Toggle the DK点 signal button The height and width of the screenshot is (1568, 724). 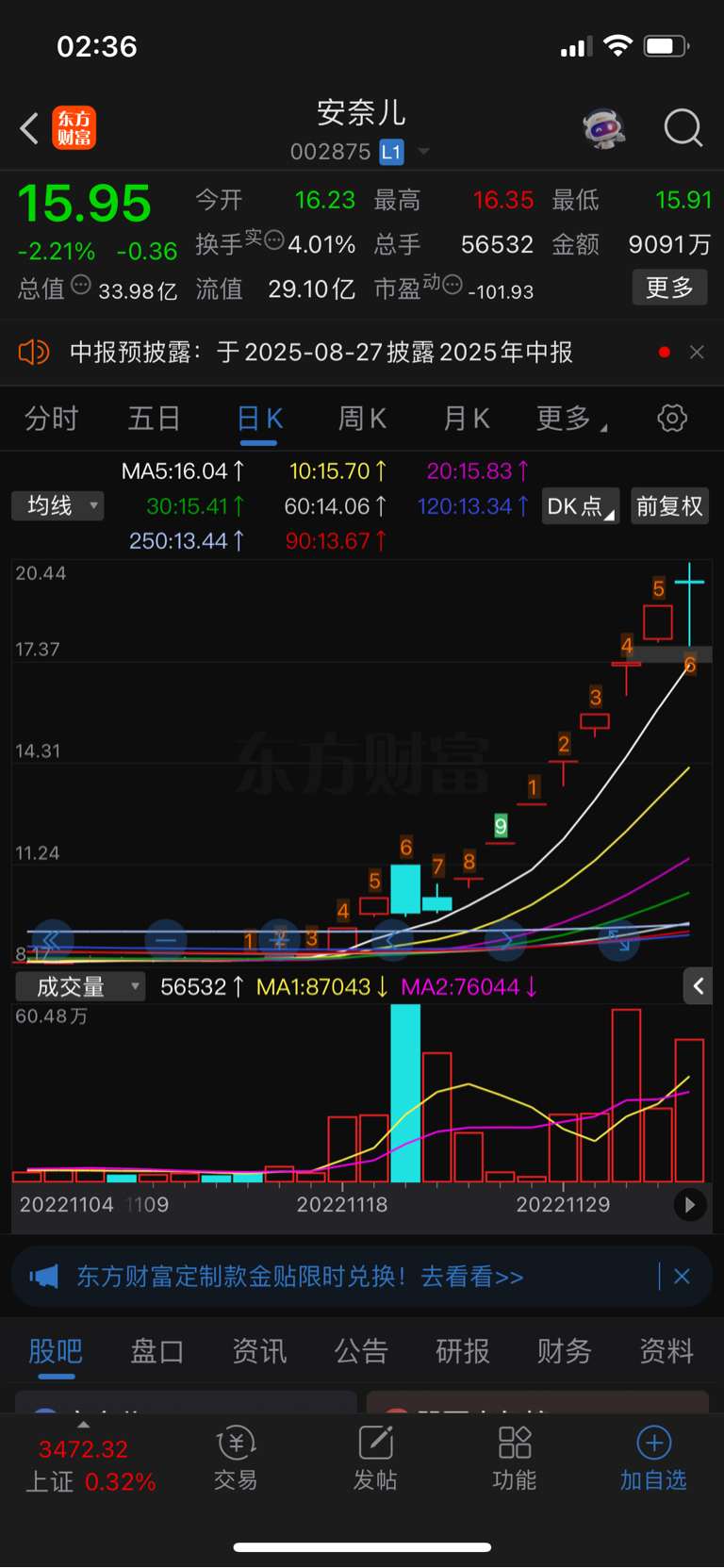point(581,506)
